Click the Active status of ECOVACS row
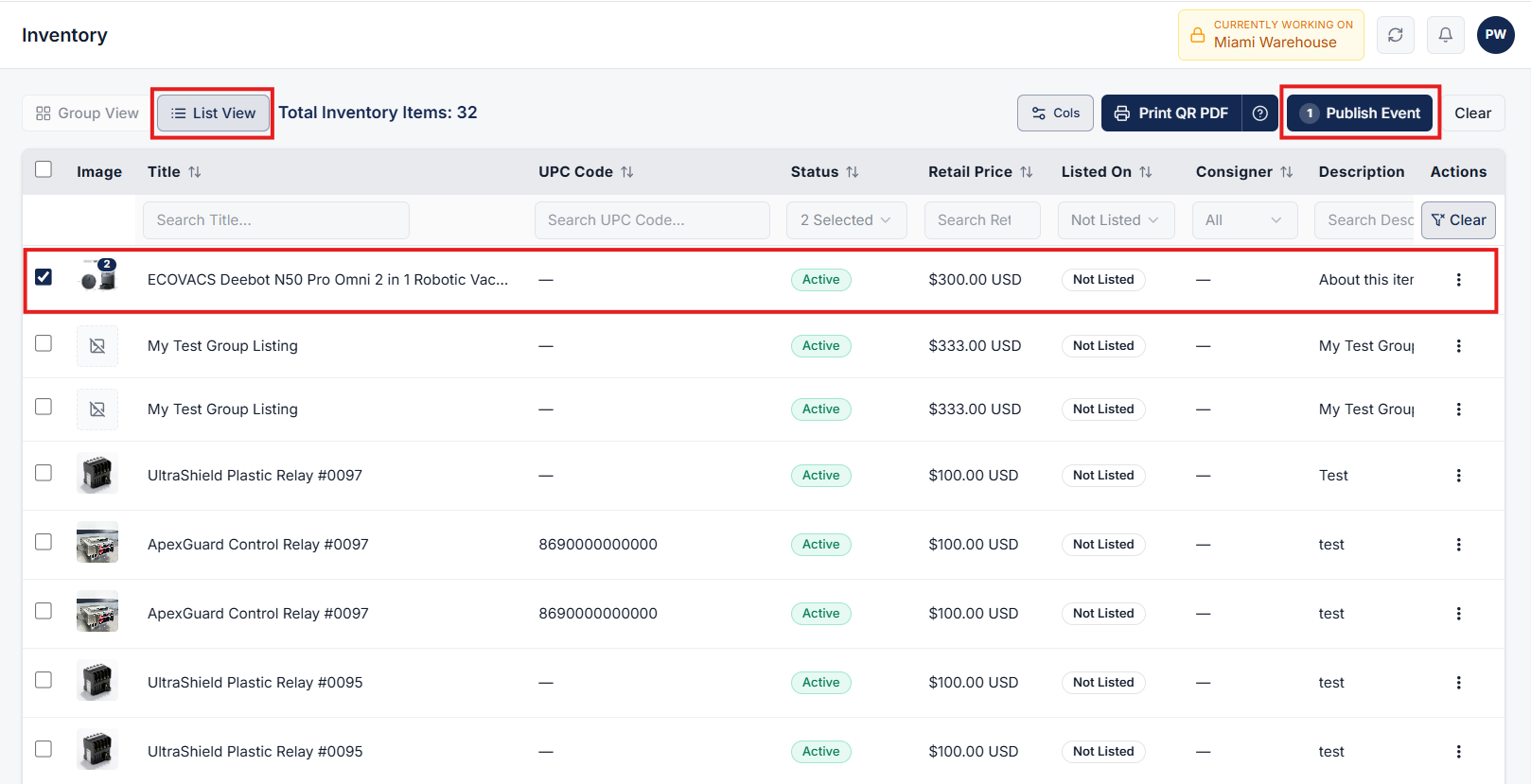The width and height of the screenshot is (1531, 784). [820, 280]
